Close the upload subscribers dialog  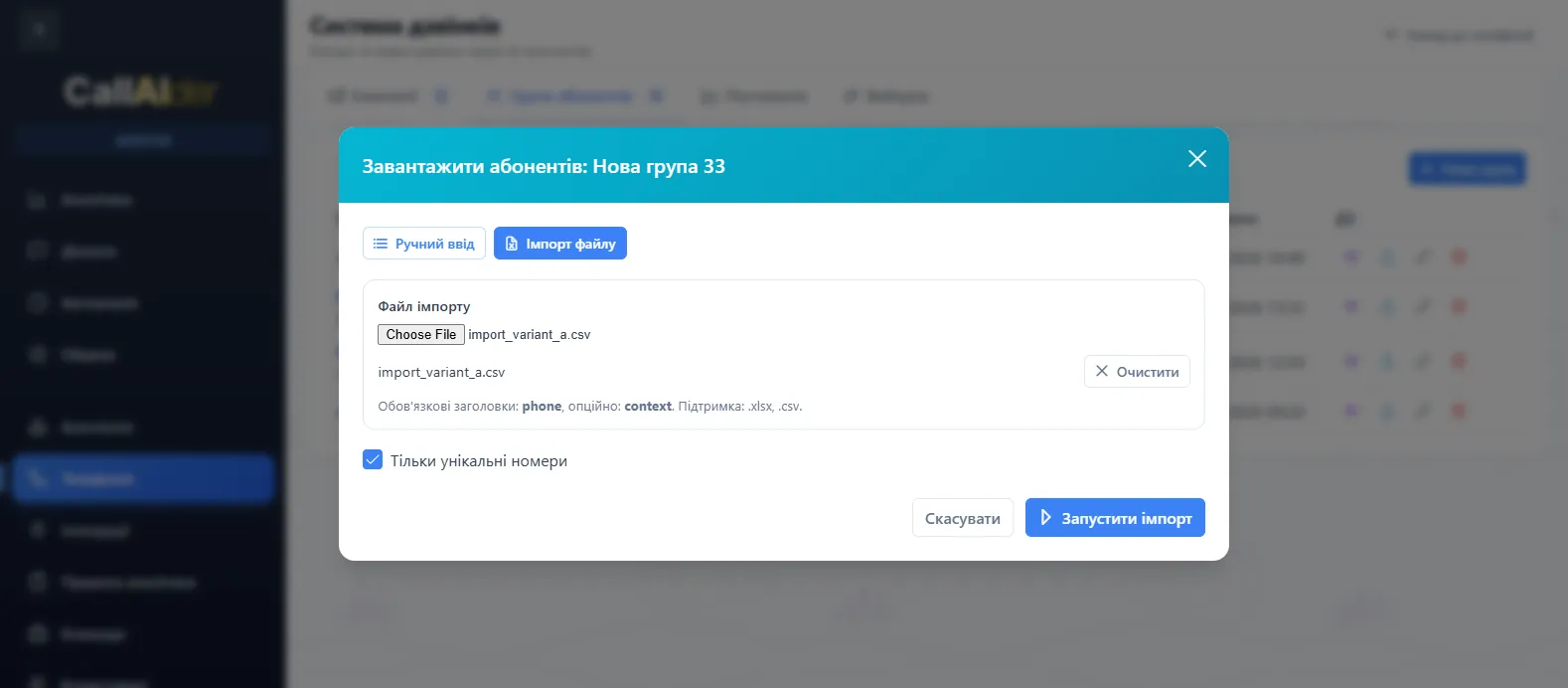tap(1197, 159)
